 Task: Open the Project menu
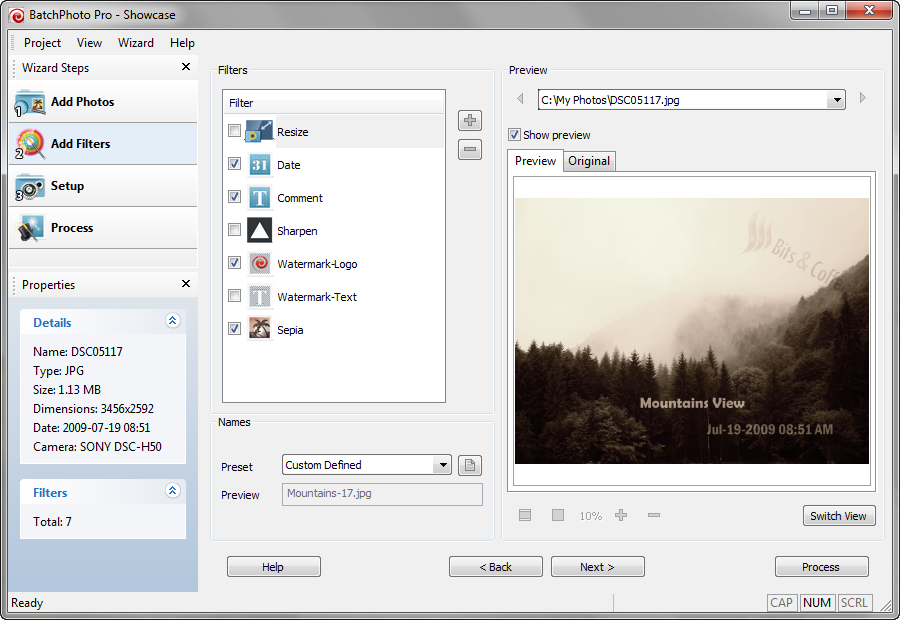click(x=42, y=43)
